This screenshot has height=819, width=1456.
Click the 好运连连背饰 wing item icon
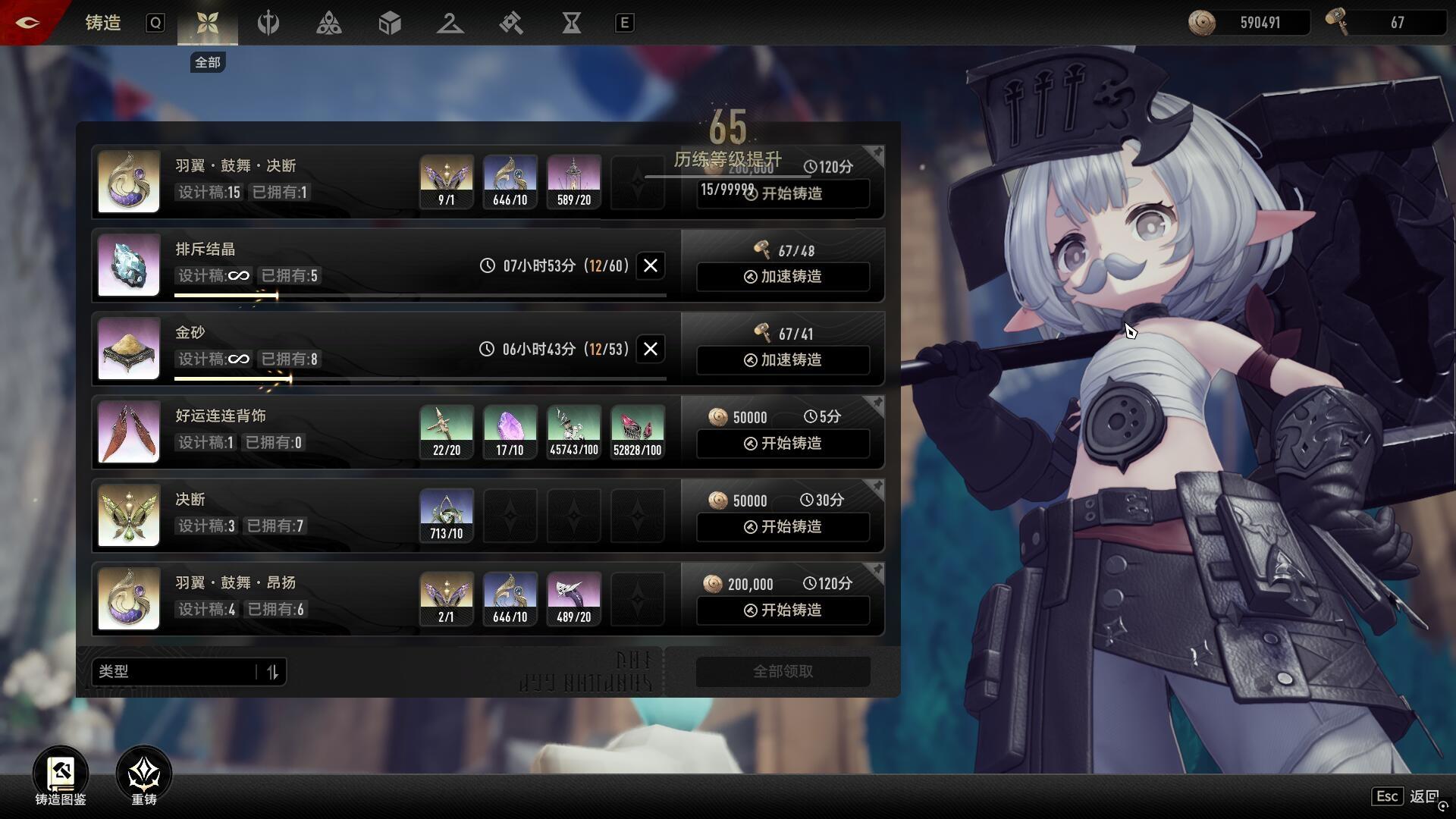point(129,432)
